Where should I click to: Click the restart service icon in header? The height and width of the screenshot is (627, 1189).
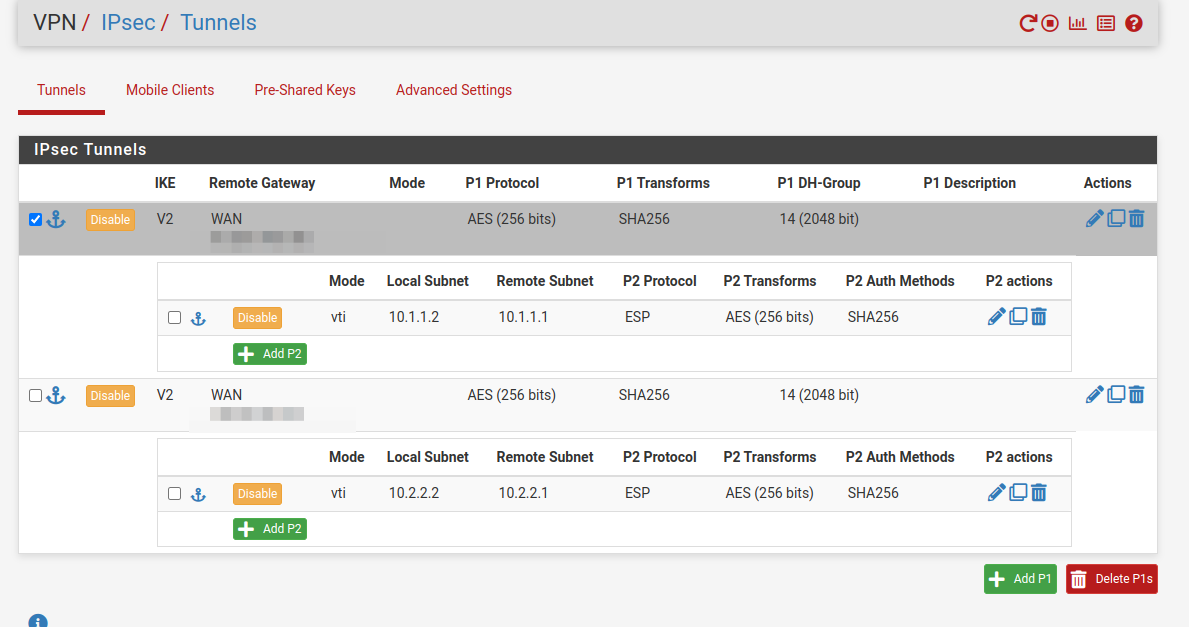click(1028, 23)
